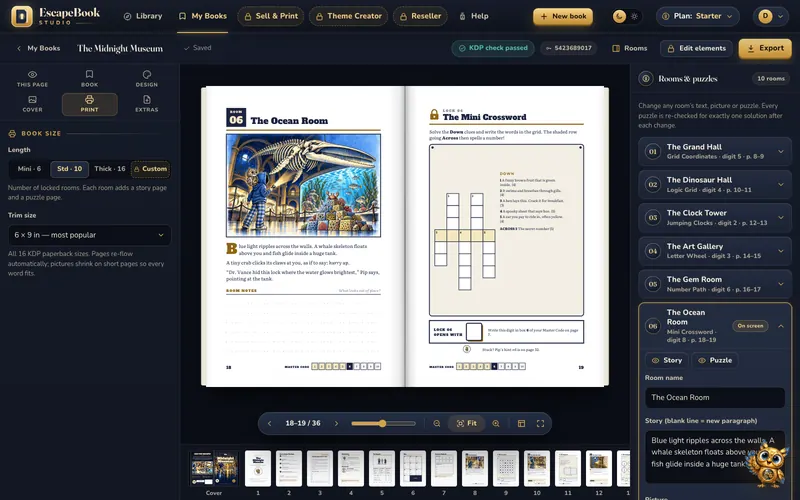The width and height of the screenshot is (800, 500).
Task: Click the locked Edit elements button
Action: [696, 48]
